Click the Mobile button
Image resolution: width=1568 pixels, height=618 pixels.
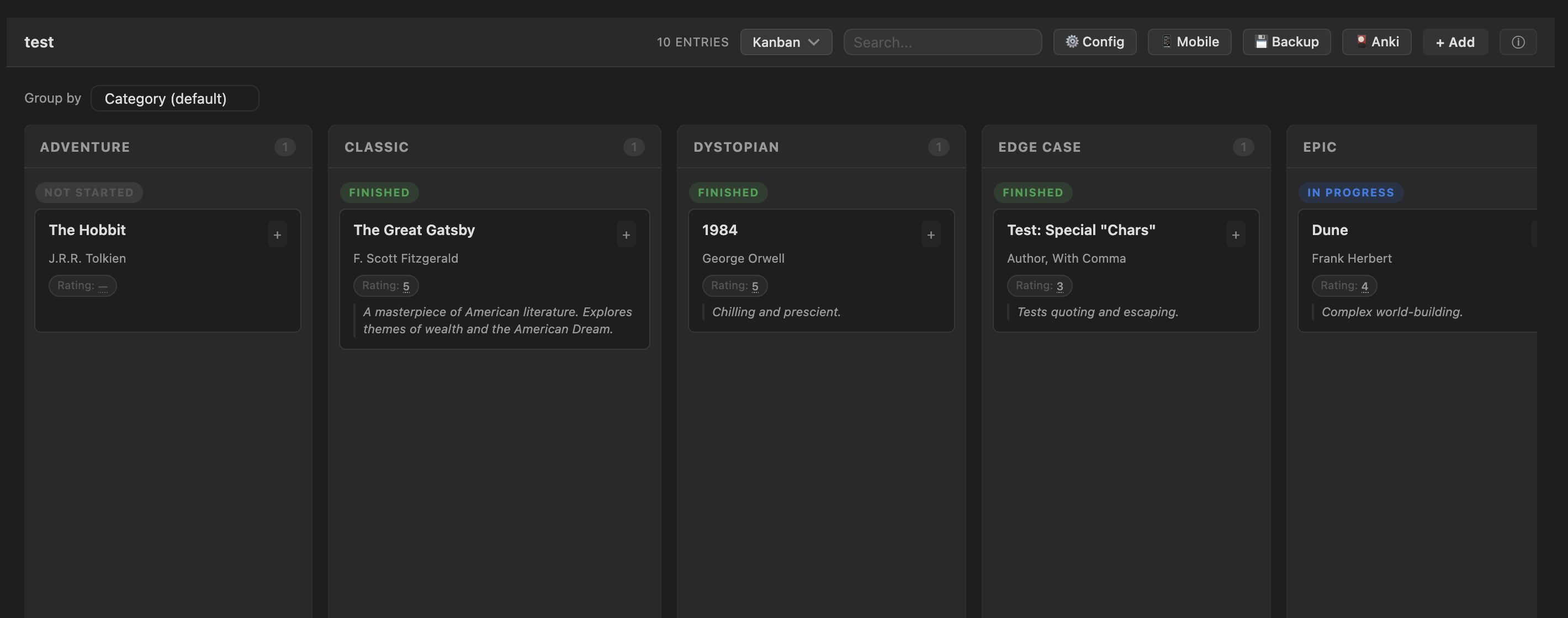click(x=1189, y=42)
